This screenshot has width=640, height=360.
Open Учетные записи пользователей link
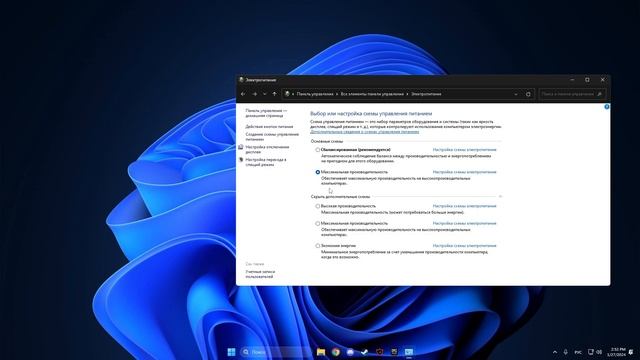[260, 274]
